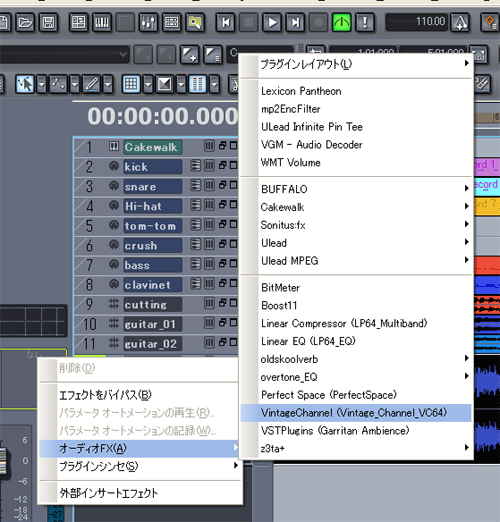Image resolution: width=500 pixels, height=522 pixels.
Task: Start playback with the play button
Action: [x=272, y=22]
